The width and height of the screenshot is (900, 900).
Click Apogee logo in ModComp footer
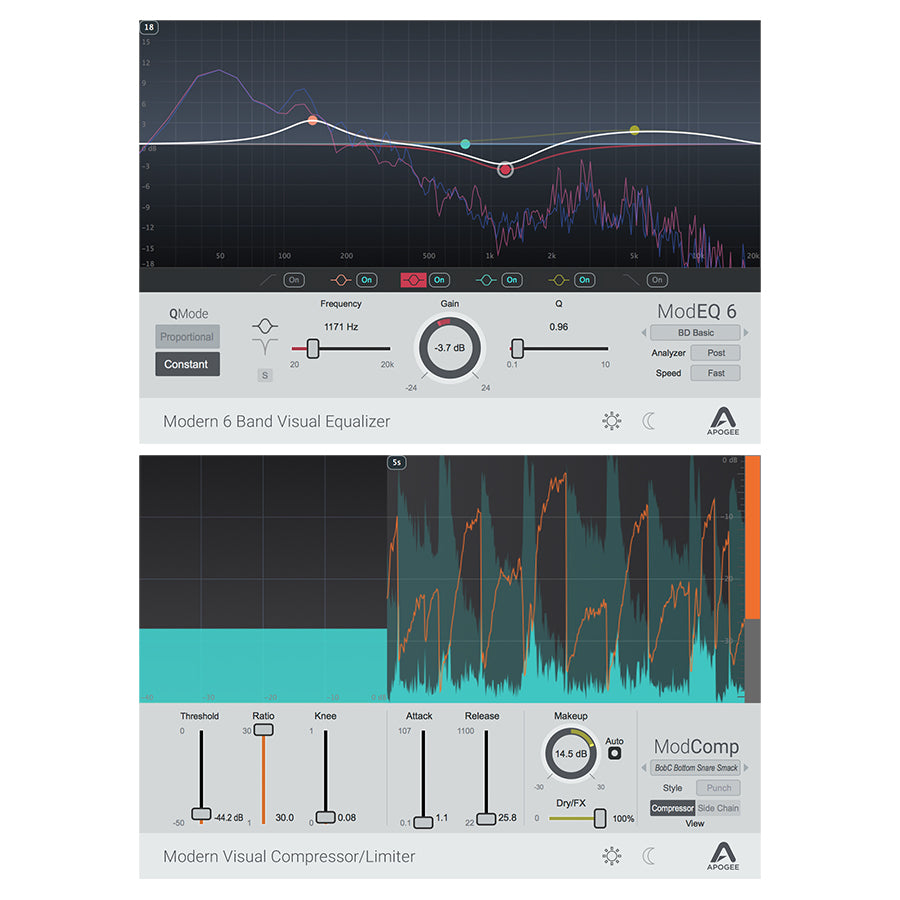(723, 855)
